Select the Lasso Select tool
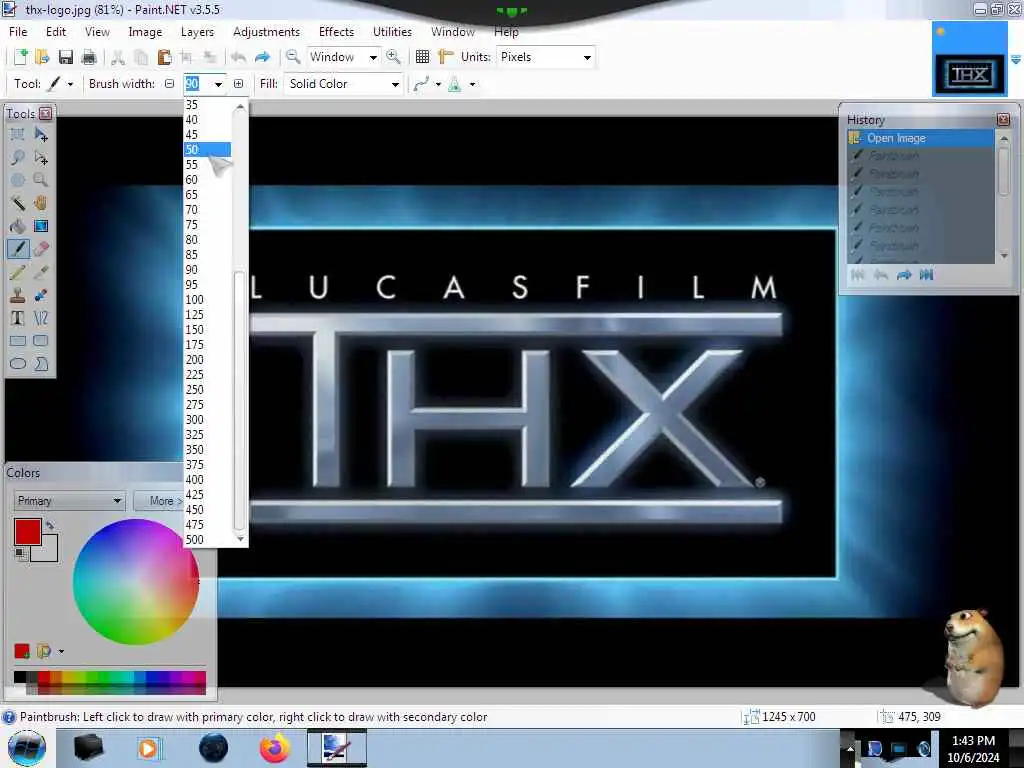The width and height of the screenshot is (1024, 768). point(18,157)
